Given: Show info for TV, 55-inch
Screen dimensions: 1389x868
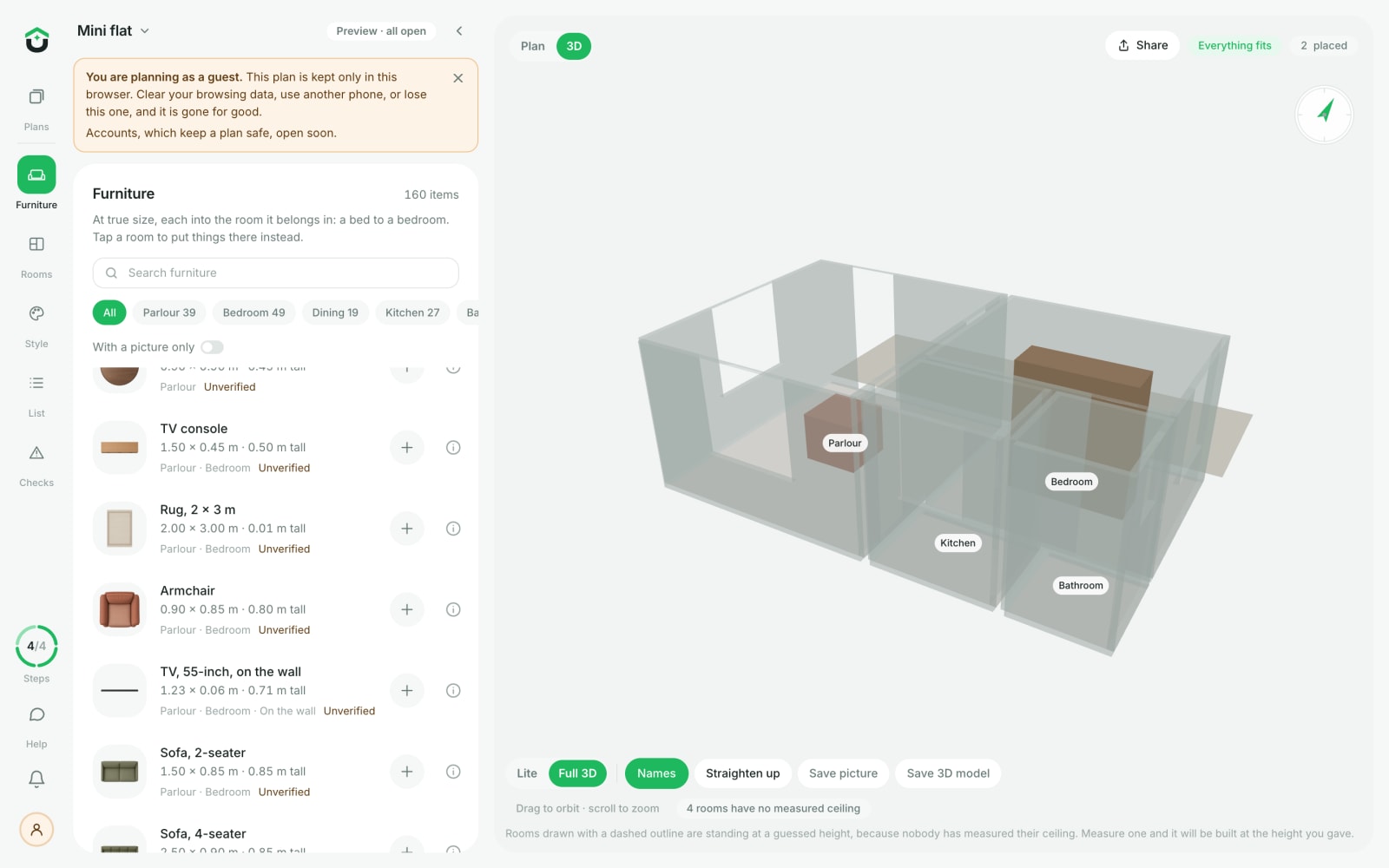Looking at the screenshot, I should (453, 691).
